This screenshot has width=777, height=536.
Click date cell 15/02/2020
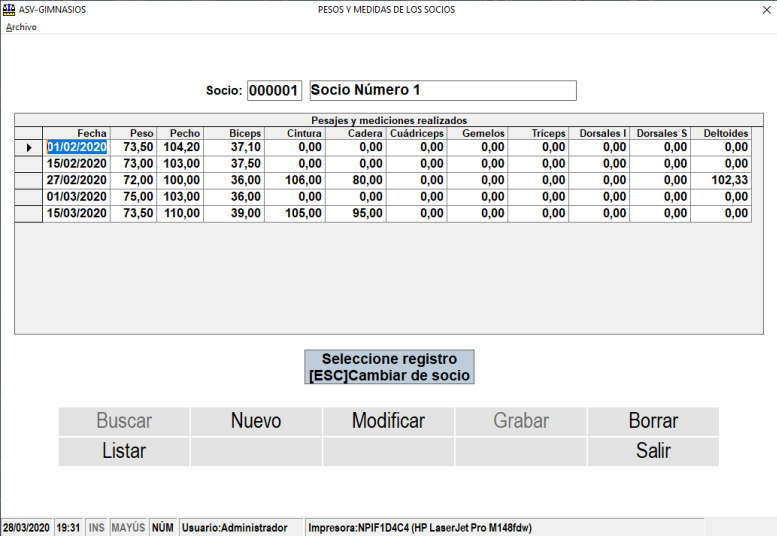click(x=77, y=164)
